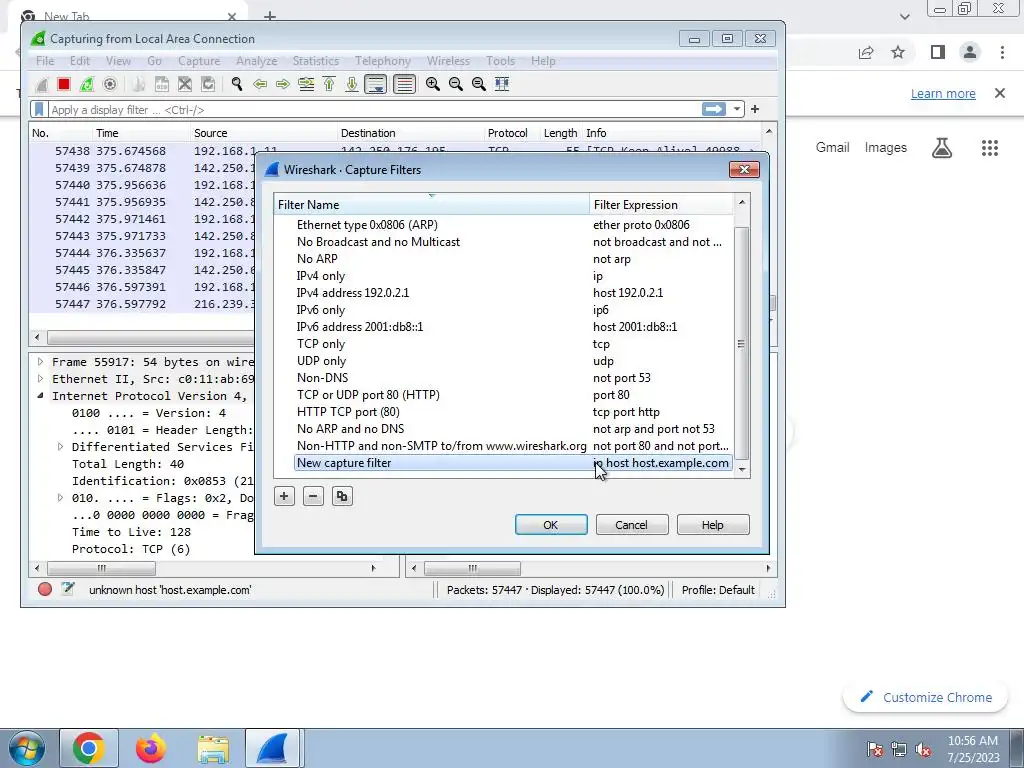
Task: Open Firefox from the taskbar
Action: (151, 748)
